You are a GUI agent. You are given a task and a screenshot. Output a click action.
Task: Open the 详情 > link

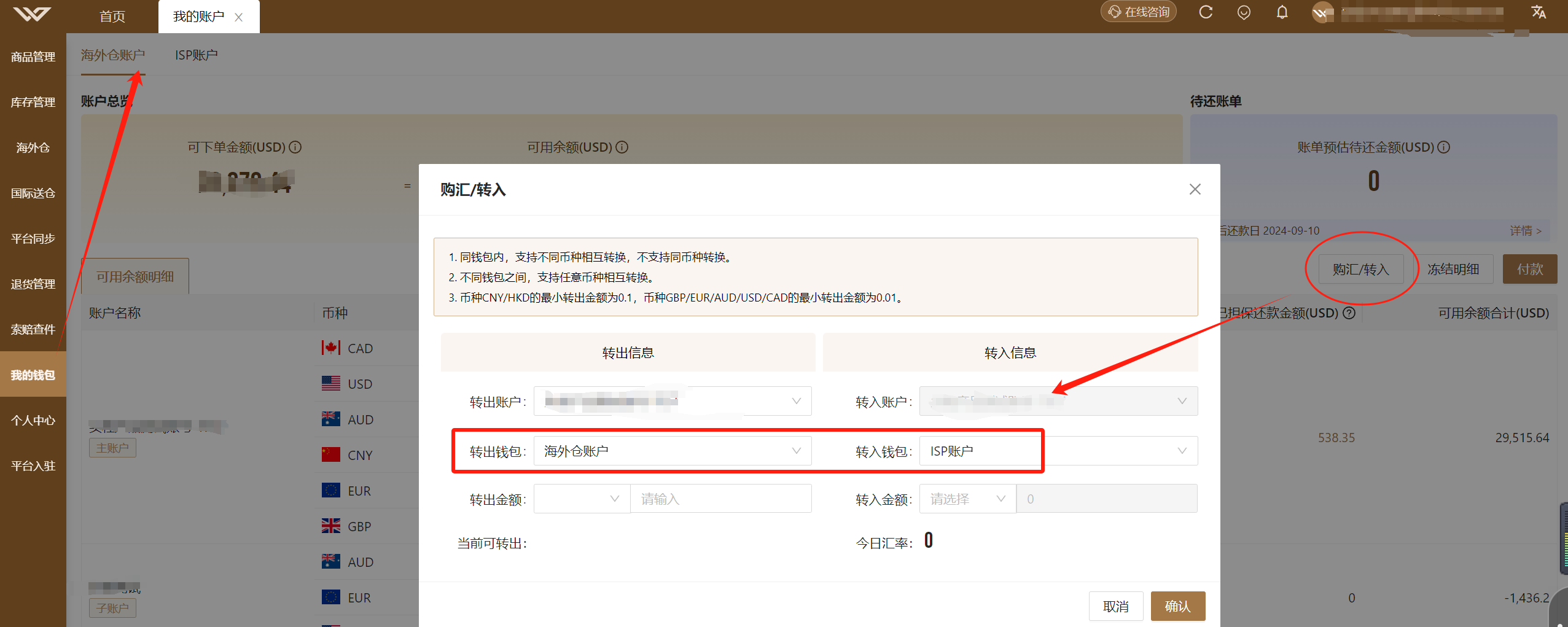tap(1526, 230)
